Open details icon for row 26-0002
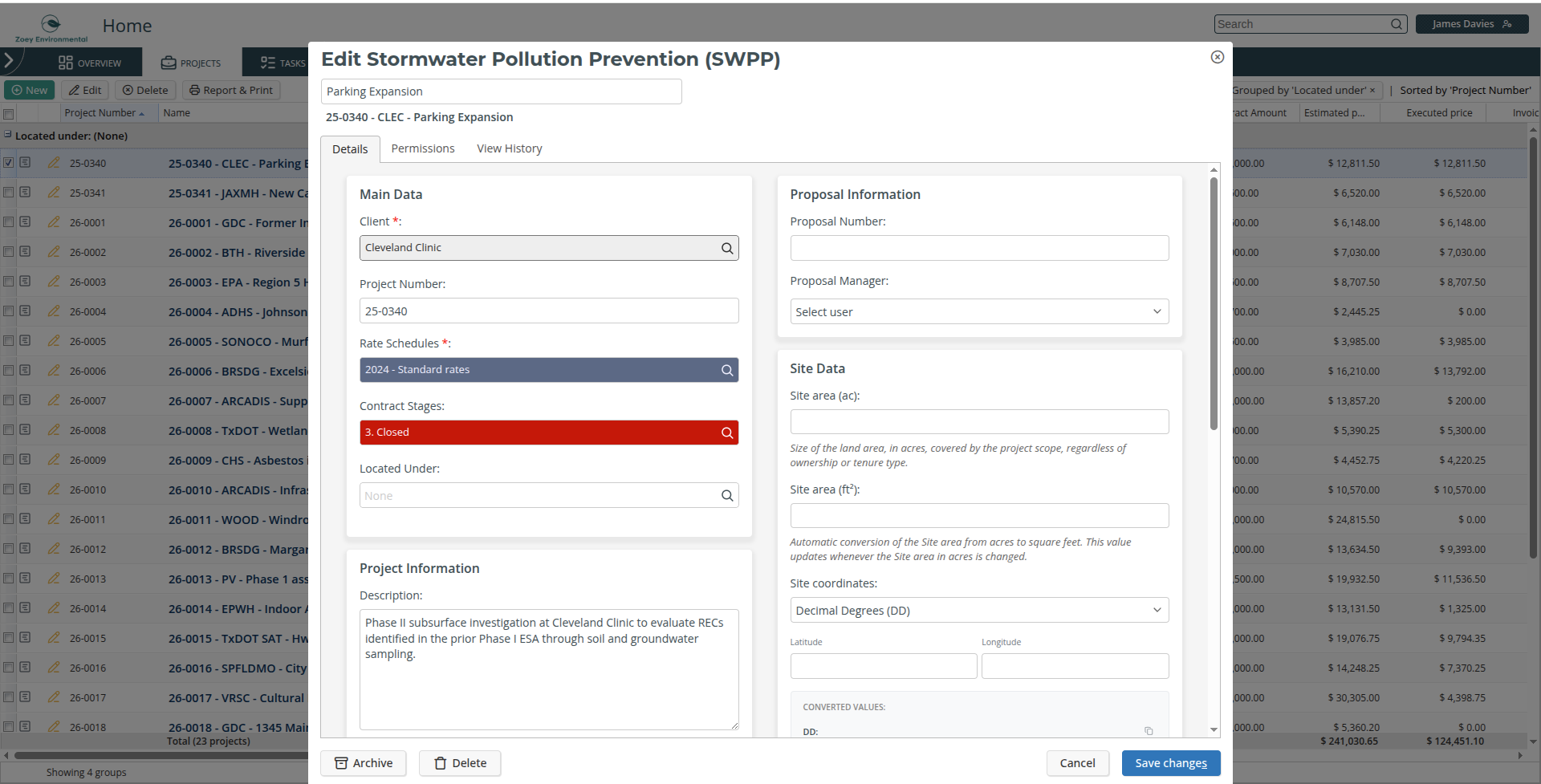This screenshot has width=1541, height=784. pos(26,252)
